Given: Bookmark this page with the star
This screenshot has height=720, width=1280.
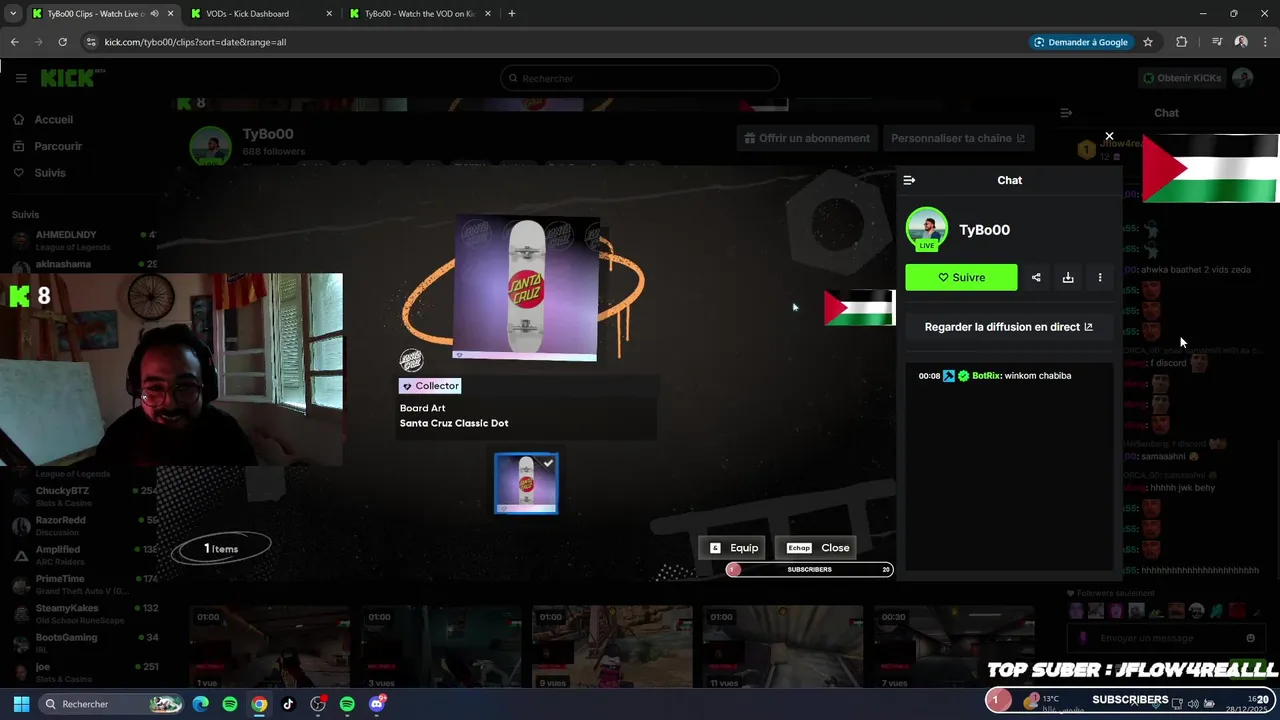Looking at the screenshot, I should pyautogui.click(x=1148, y=42).
